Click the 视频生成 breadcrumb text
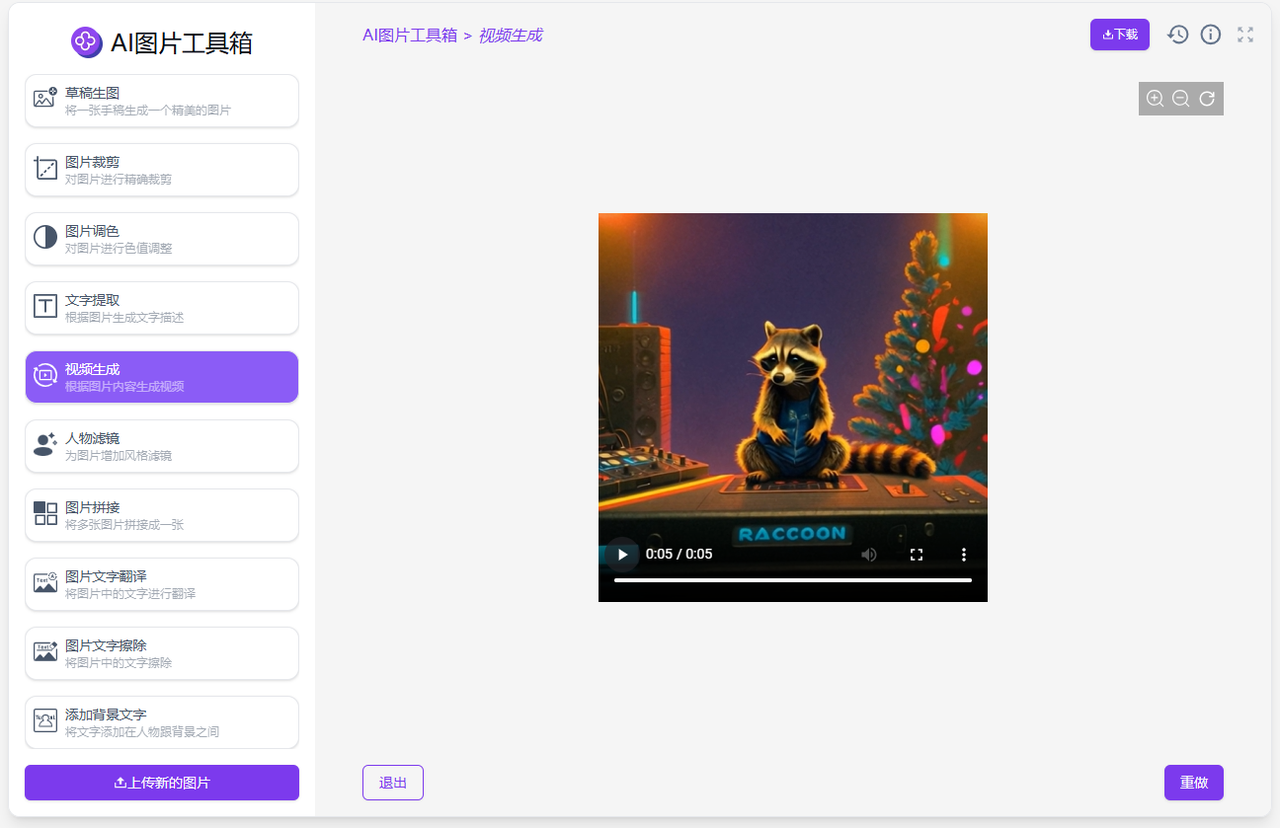Viewport: 1280px width, 828px height. point(510,35)
